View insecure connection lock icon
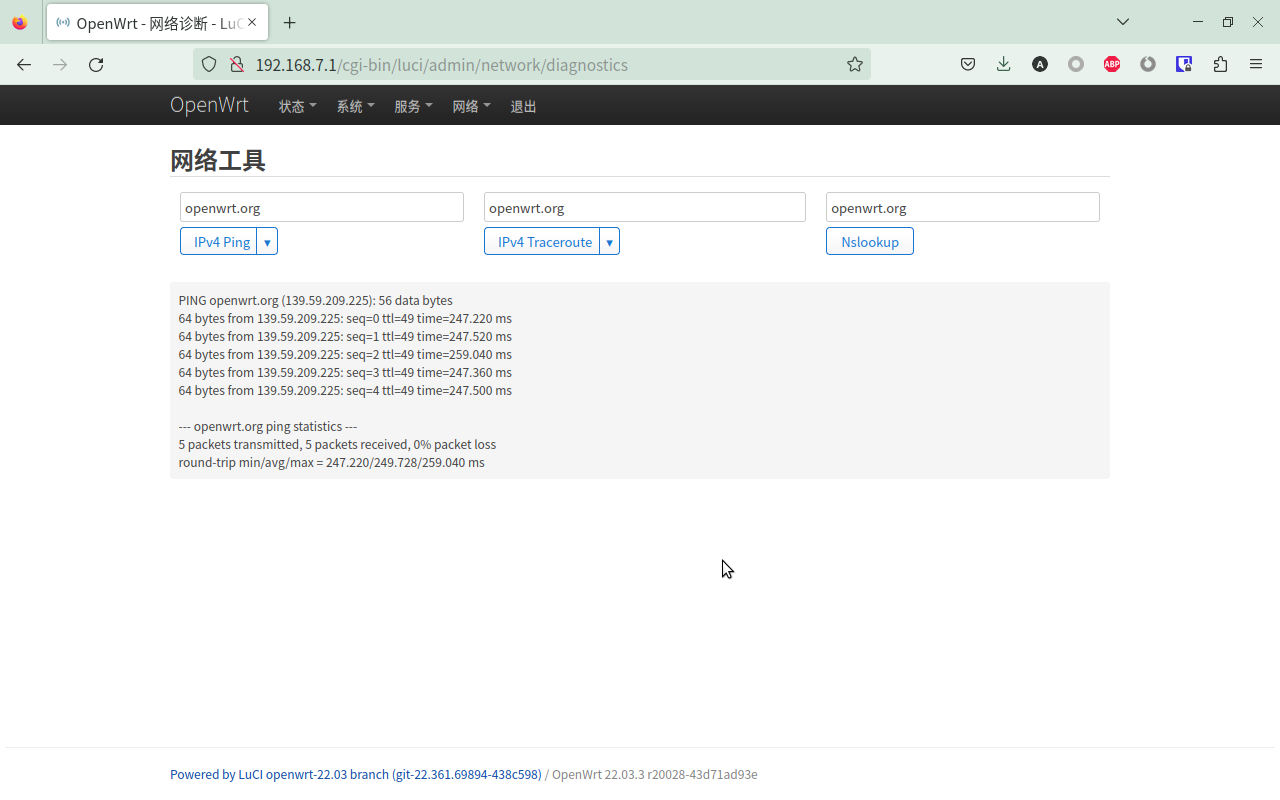This screenshot has height=800, width=1280. pos(237,64)
